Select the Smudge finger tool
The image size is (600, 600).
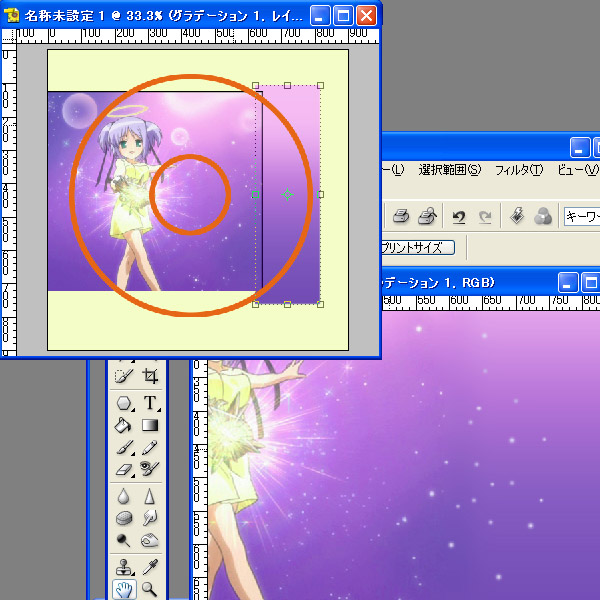[x=150, y=518]
